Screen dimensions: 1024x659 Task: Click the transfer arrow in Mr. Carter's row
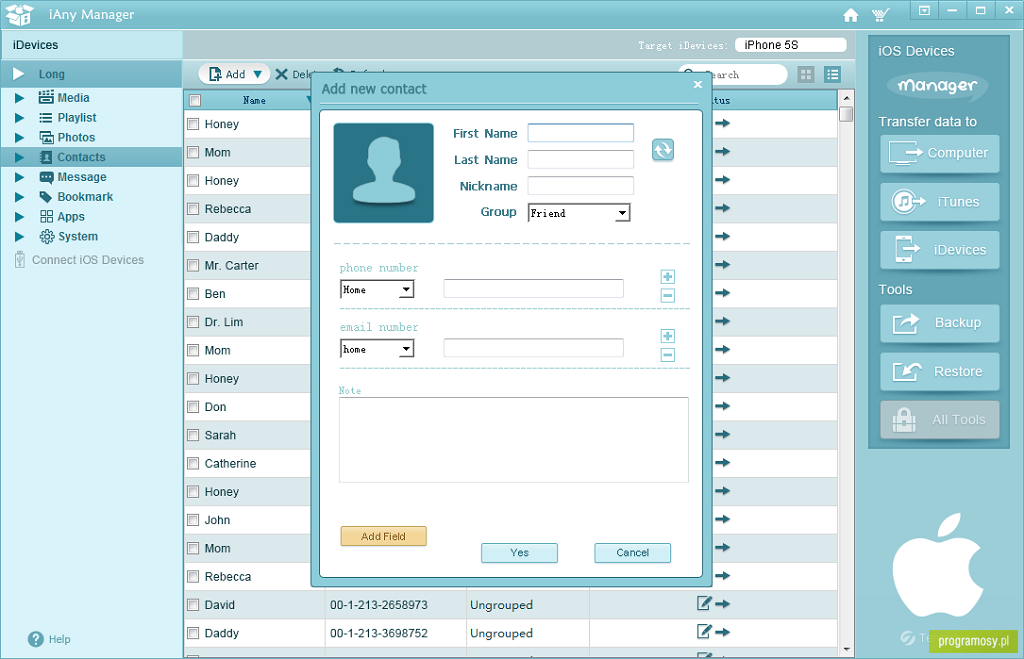[x=722, y=265]
